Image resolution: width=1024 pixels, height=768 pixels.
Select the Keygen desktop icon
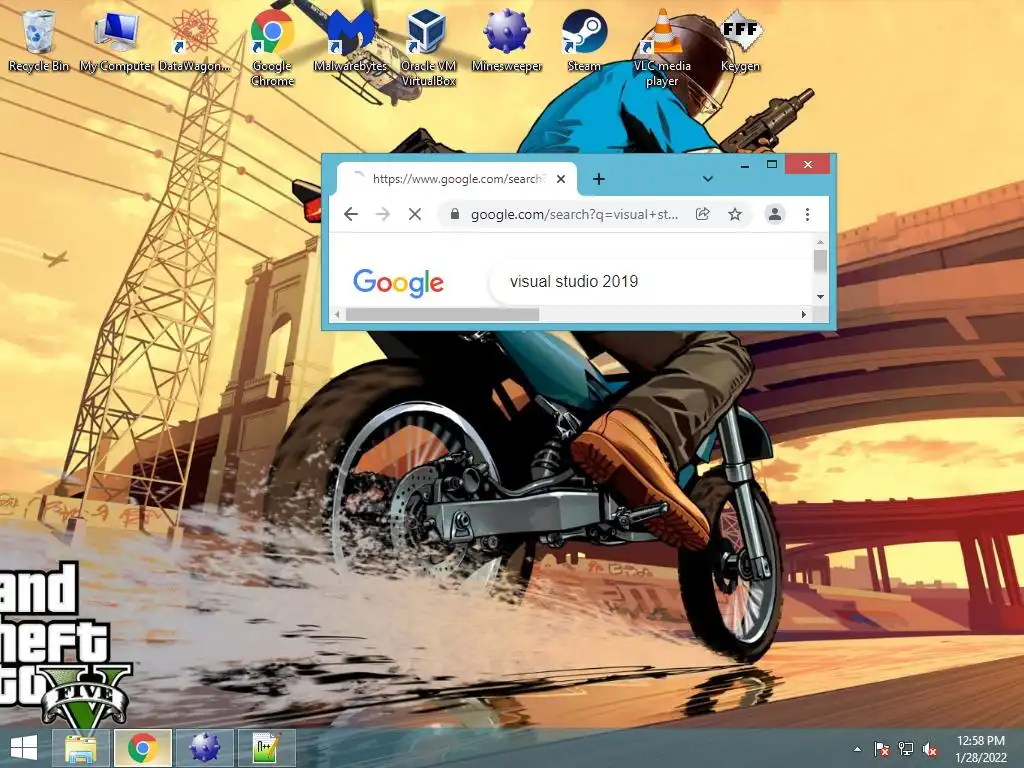click(x=741, y=39)
